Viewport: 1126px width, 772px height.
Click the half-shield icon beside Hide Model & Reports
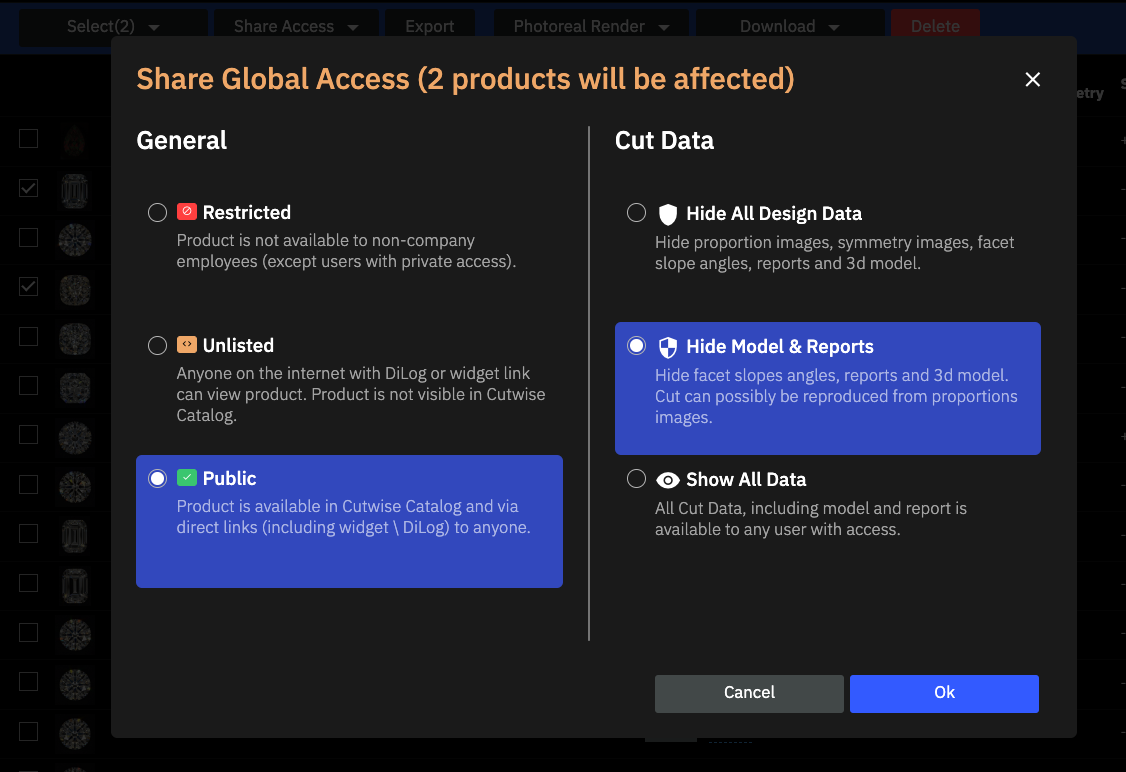click(x=668, y=347)
